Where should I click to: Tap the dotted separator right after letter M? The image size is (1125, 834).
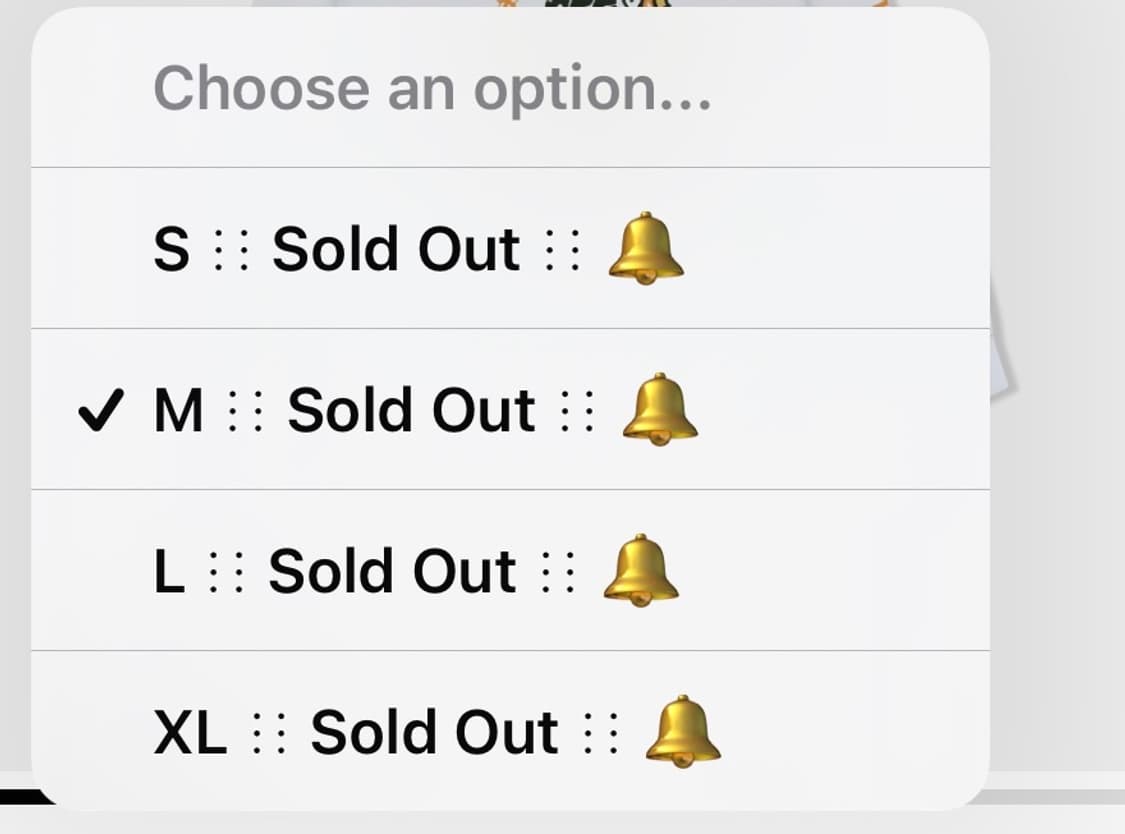246,412
